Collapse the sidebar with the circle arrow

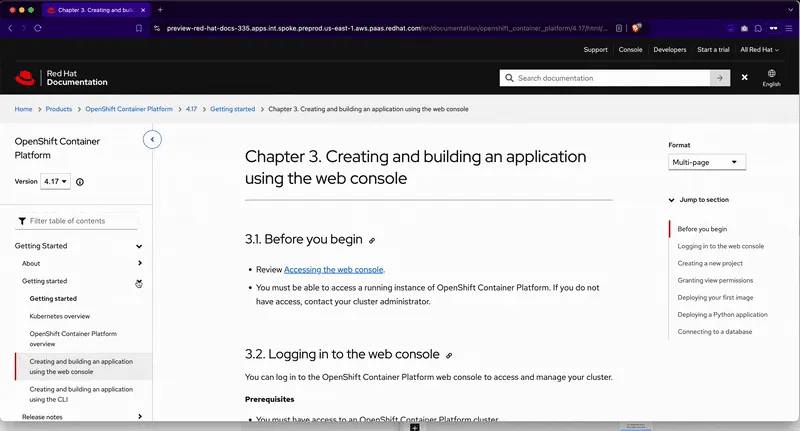click(x=152, y=139)
